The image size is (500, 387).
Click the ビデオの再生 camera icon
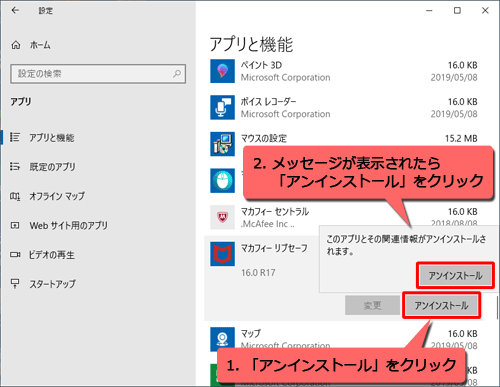(x=15, y=255)
